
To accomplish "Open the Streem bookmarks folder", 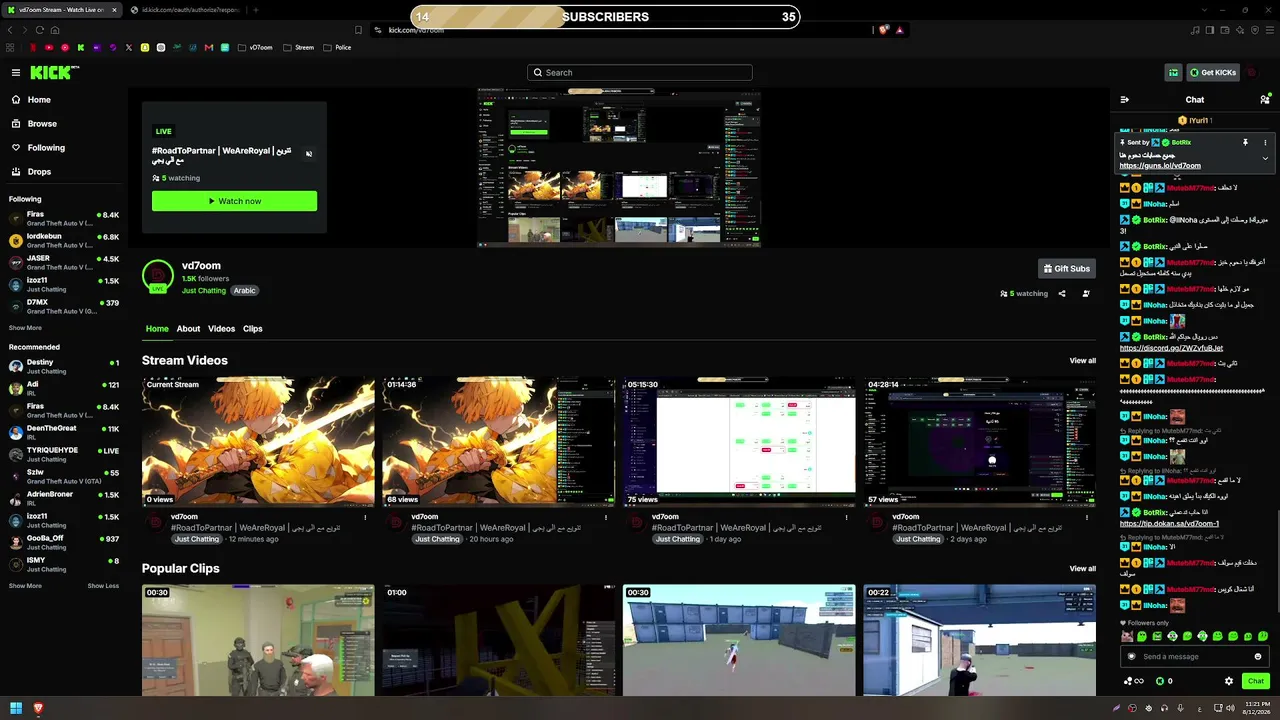I will pos(299,47).
